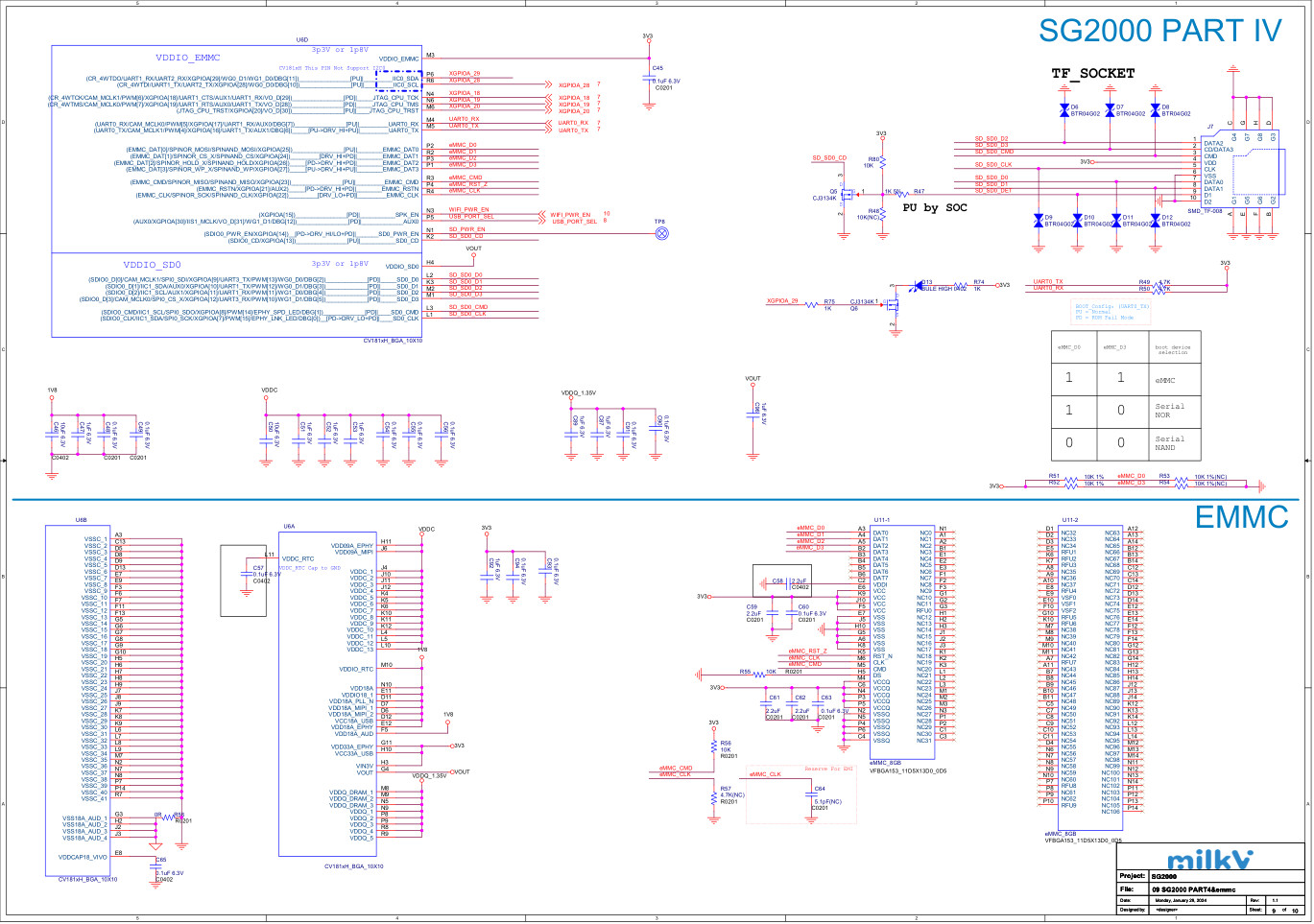The image size is (1314, 924).
Task: Click the VDDIO_SD0 label in U6D block
Action: (x=152, y=265)
